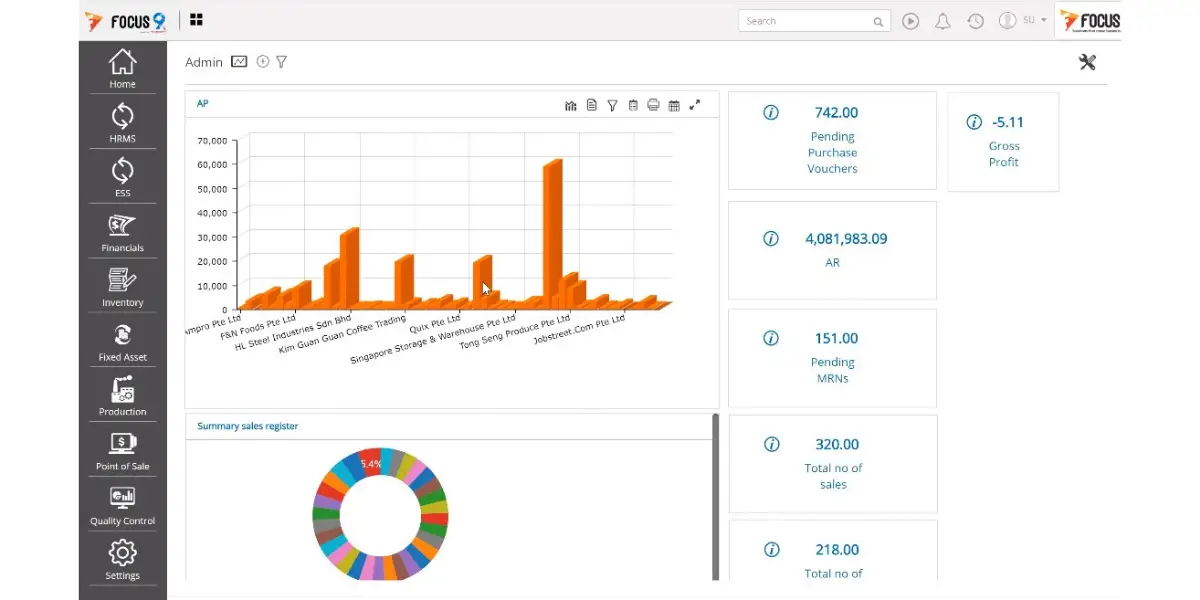Open the Settings module
Screen dimensions: 1200x600
[x=122, y=560]
